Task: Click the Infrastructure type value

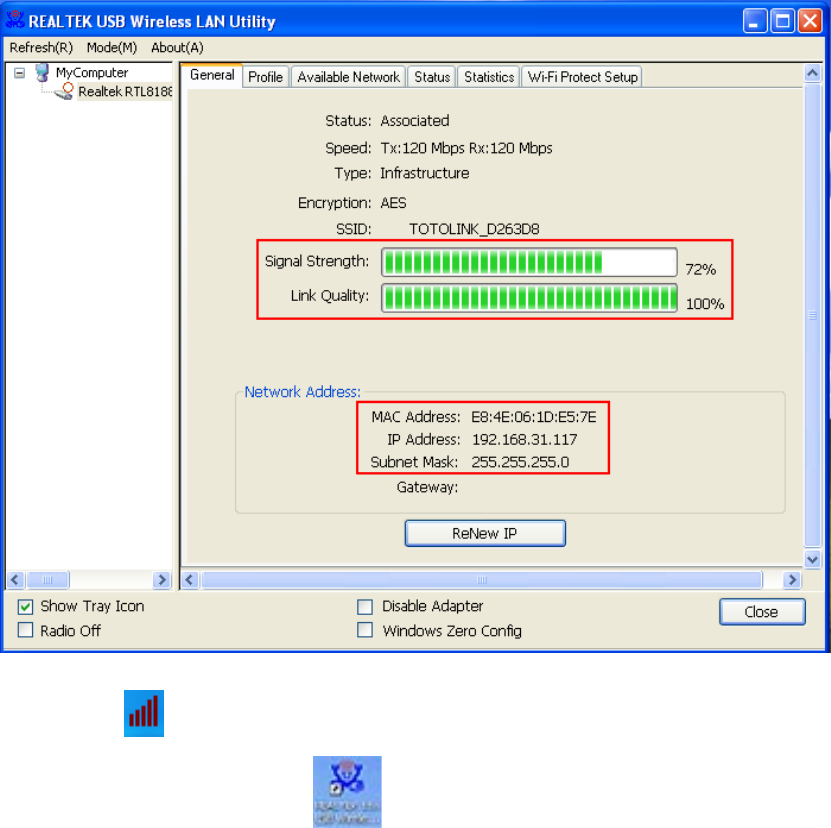Action: [425, 173]
